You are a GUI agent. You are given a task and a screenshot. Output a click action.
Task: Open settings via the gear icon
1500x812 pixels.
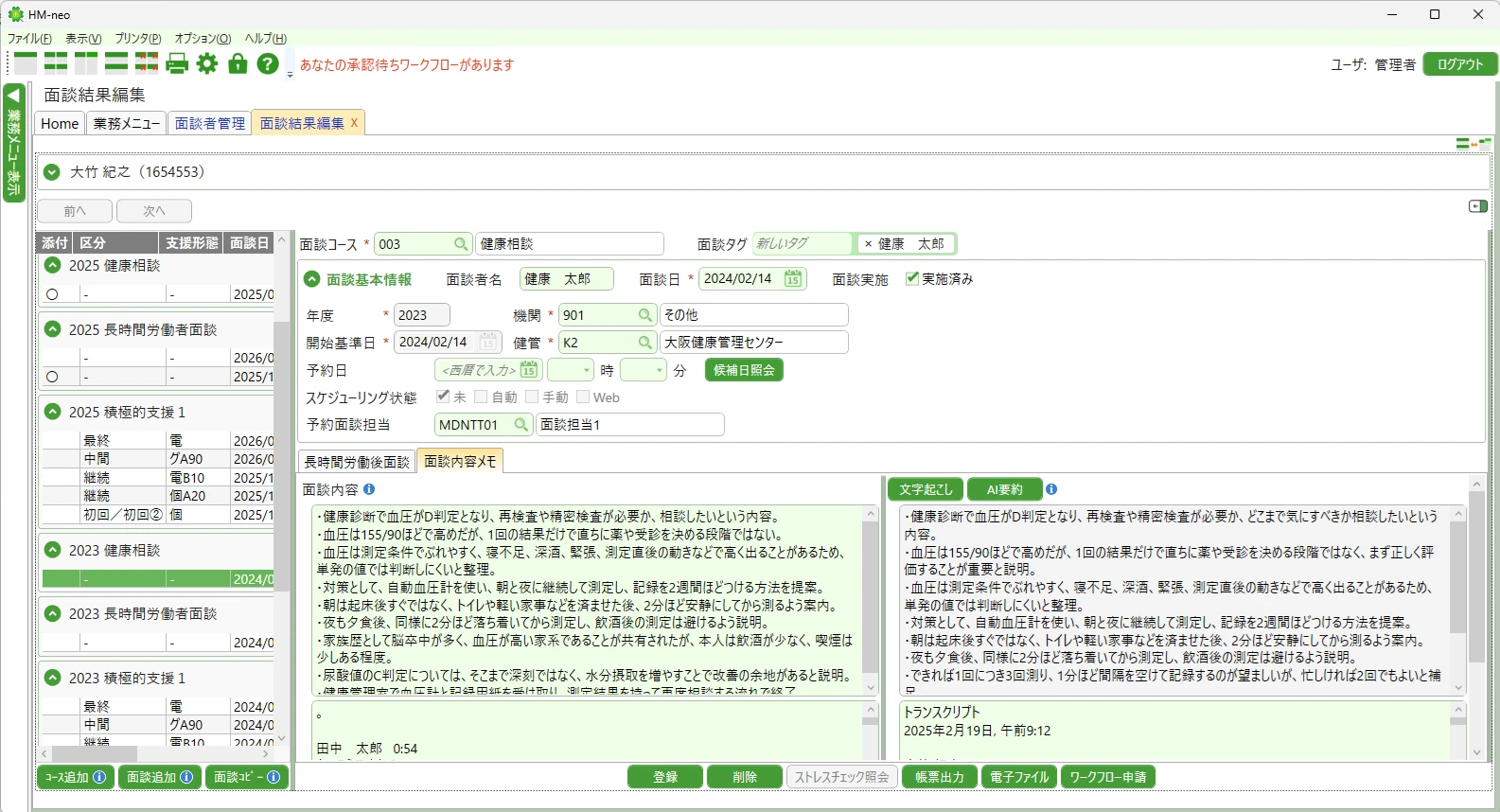(207, 63)
